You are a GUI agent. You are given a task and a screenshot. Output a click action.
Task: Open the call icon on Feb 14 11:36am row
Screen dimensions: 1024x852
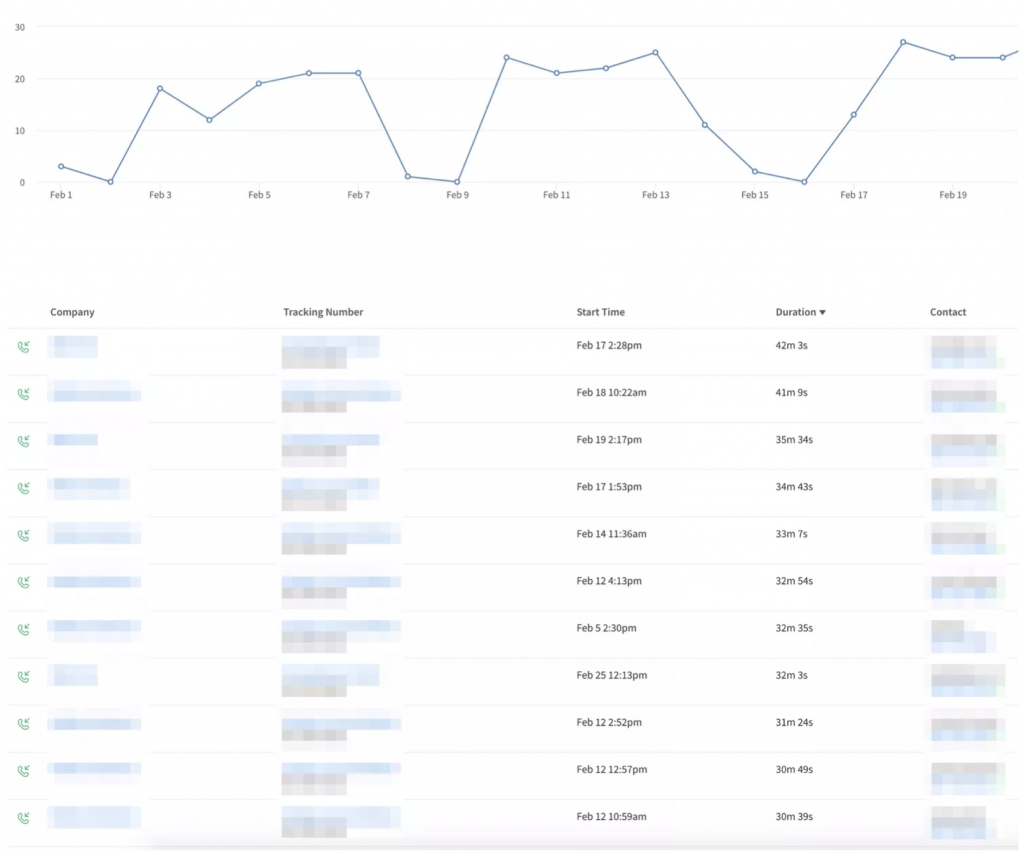coord(23,535)
